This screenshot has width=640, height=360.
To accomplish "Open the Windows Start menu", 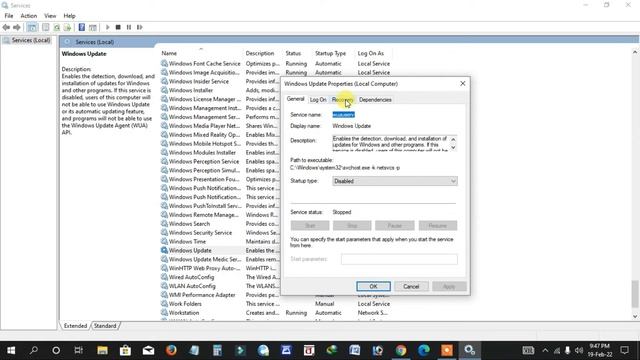I will (x=11, y=350).
